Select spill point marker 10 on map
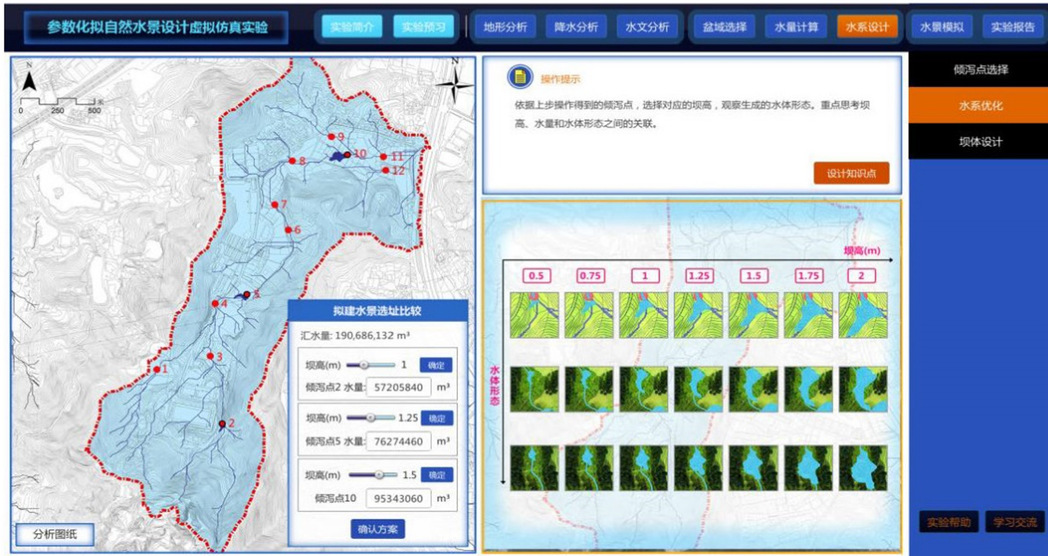 347,155
